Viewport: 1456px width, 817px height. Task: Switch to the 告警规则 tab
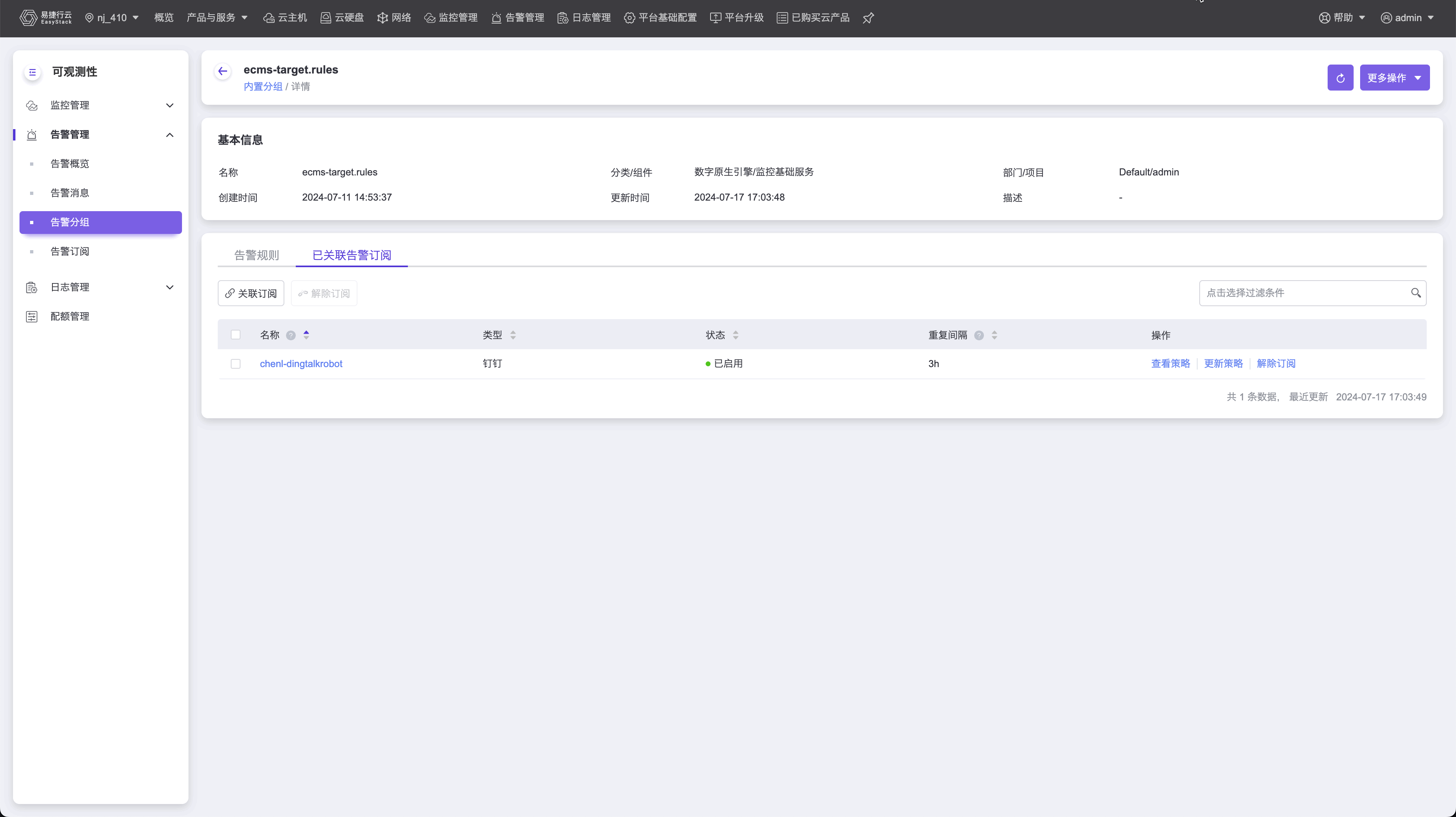click(x=257, y=255)
